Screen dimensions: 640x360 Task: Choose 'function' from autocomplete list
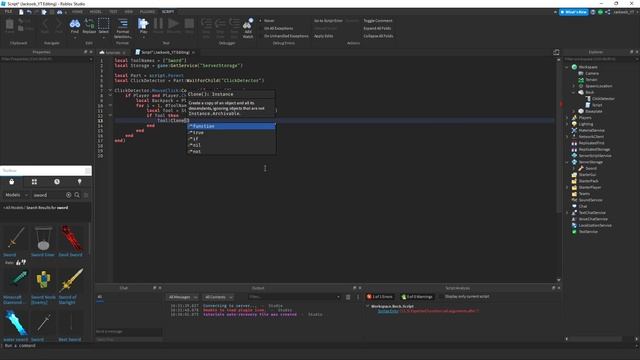click(231, 126)
